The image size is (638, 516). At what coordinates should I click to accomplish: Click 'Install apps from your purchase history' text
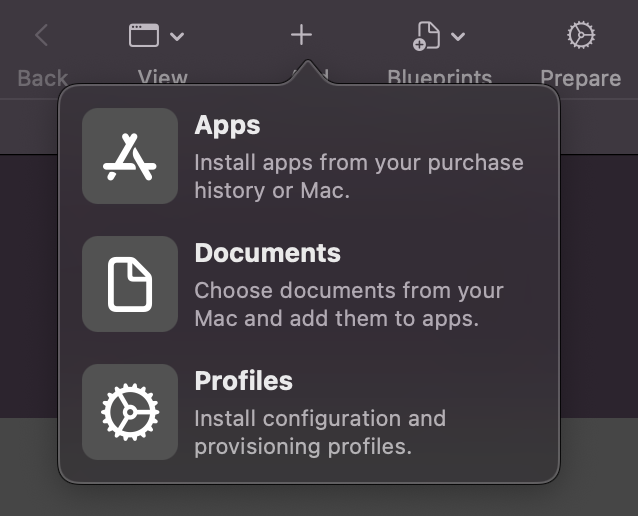(358, 175)
